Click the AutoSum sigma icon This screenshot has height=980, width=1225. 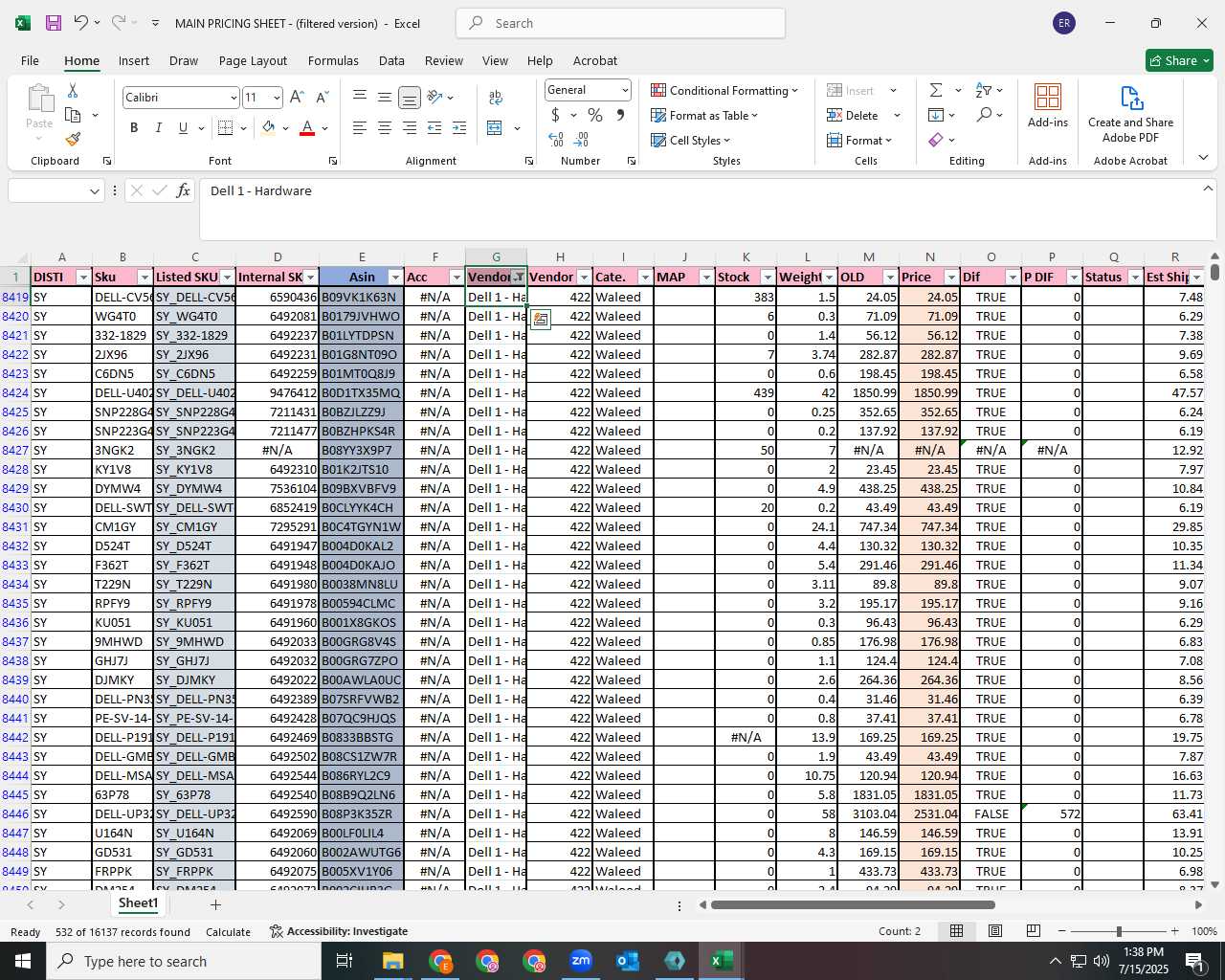click(936, 90)
